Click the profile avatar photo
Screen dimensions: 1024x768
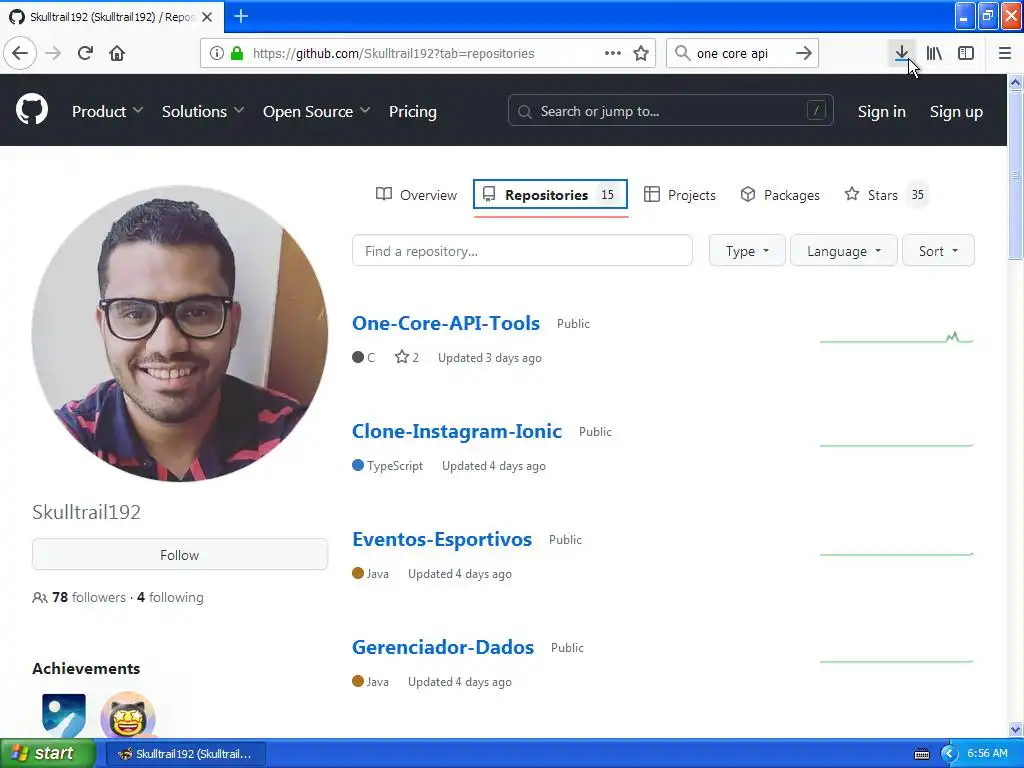[x=180, y=333]
